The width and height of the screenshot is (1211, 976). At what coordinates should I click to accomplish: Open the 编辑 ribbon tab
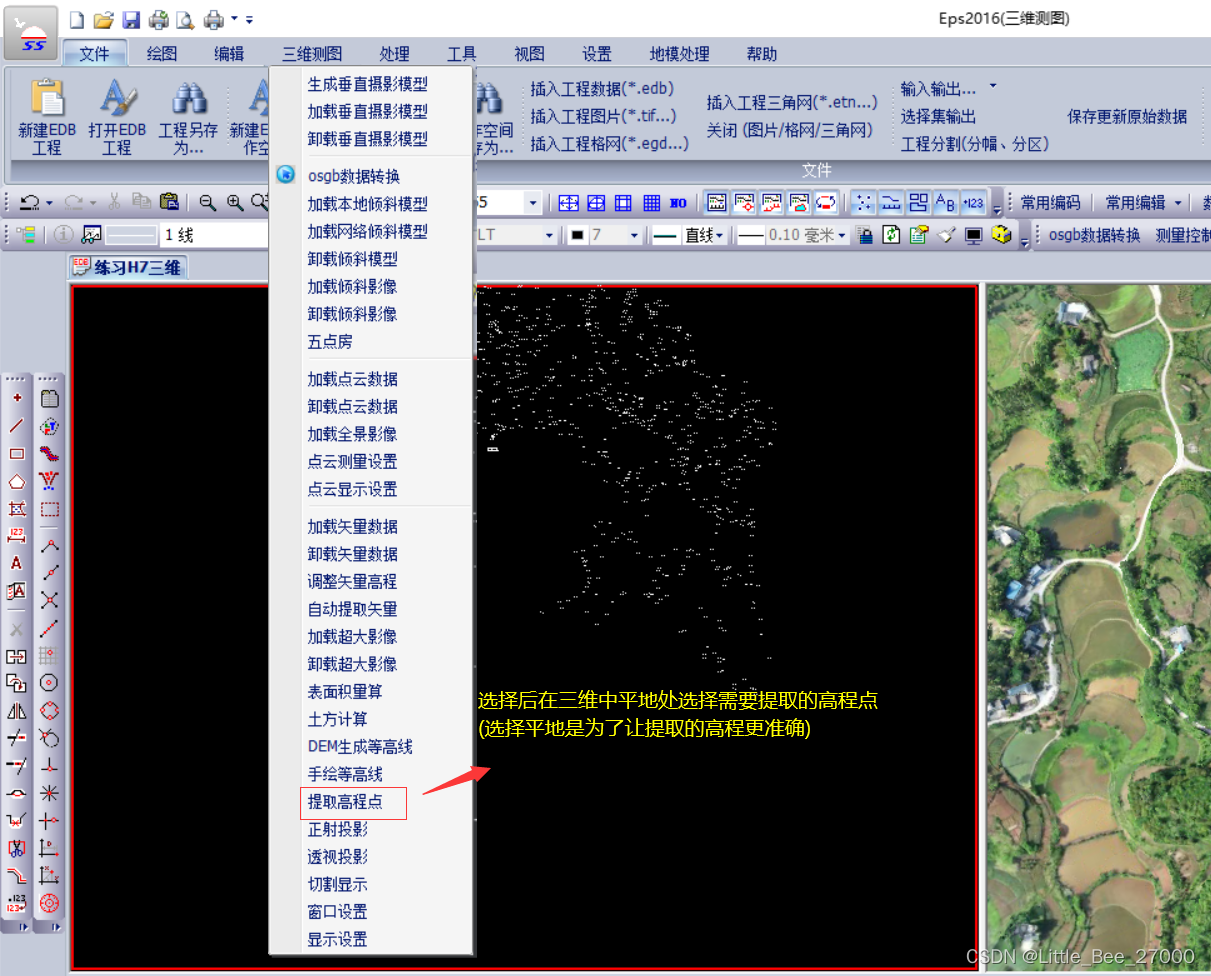click(229, 54)
